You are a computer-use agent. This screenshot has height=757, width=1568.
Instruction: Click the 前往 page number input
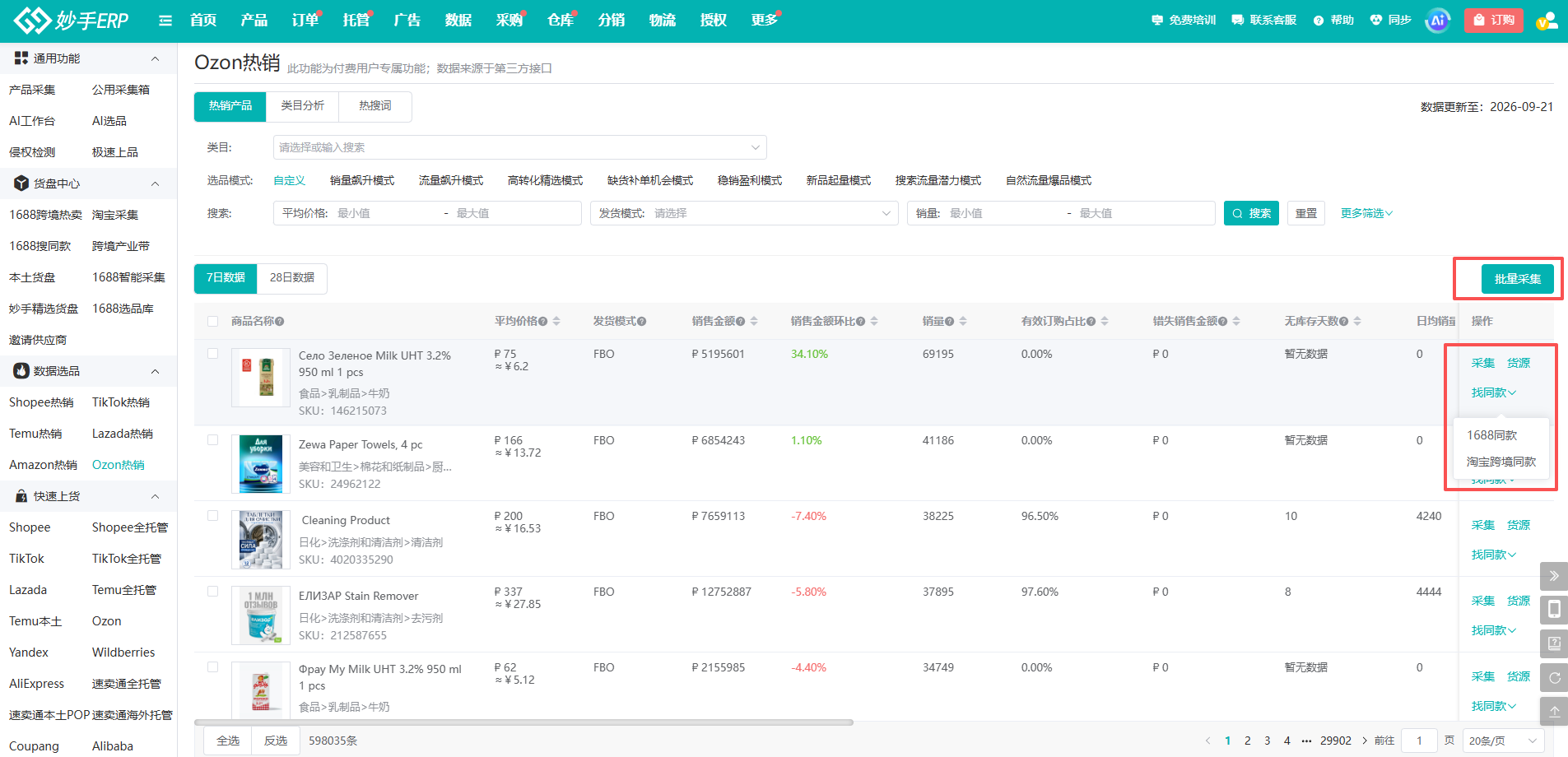pyautogui.click(x=1419, y=741)
